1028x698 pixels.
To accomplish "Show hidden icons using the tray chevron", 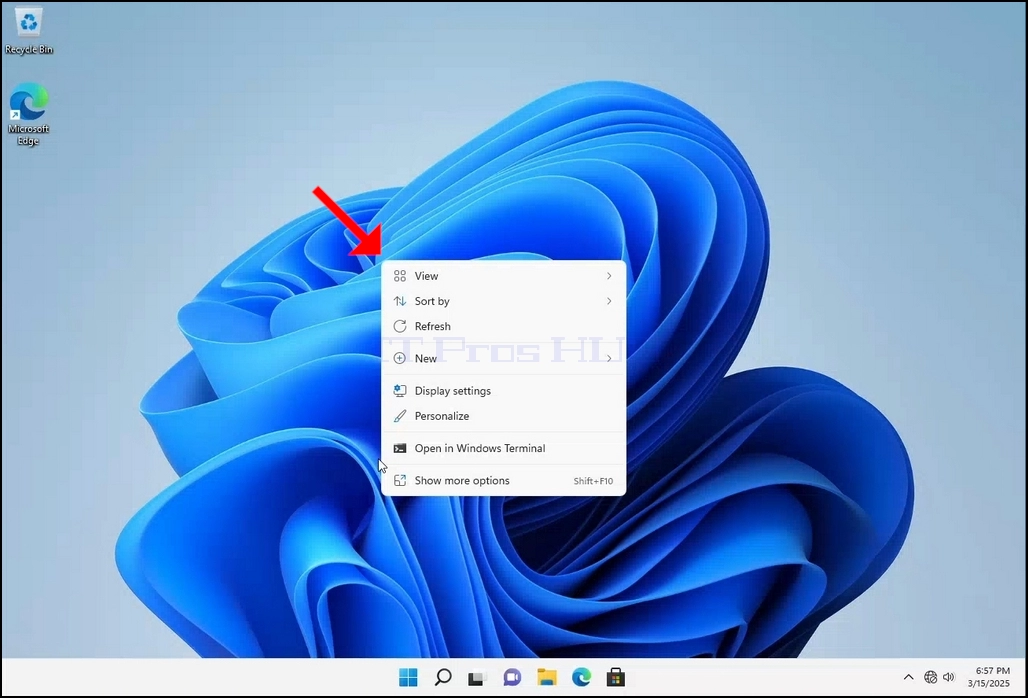I will (908, 677).
